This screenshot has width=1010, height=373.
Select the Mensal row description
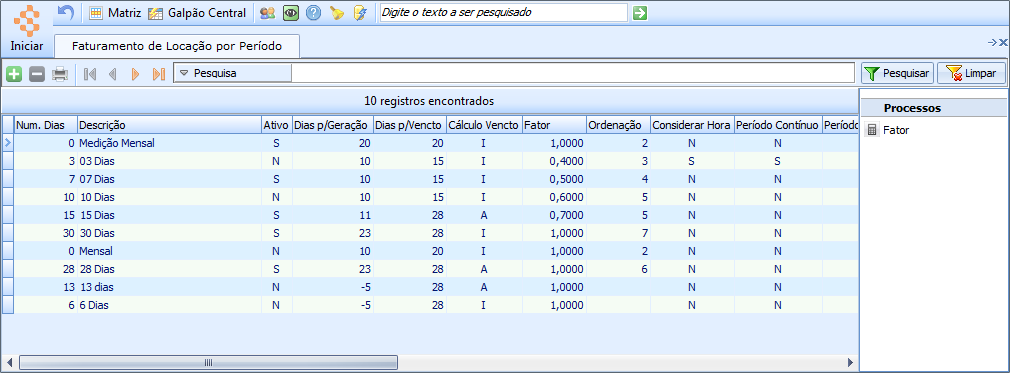point(95,251)
